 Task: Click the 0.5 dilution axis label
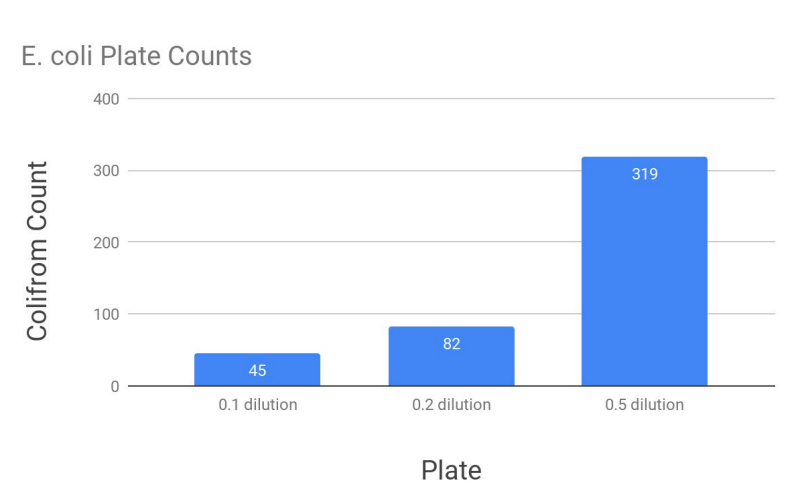(x=644, y=405)
